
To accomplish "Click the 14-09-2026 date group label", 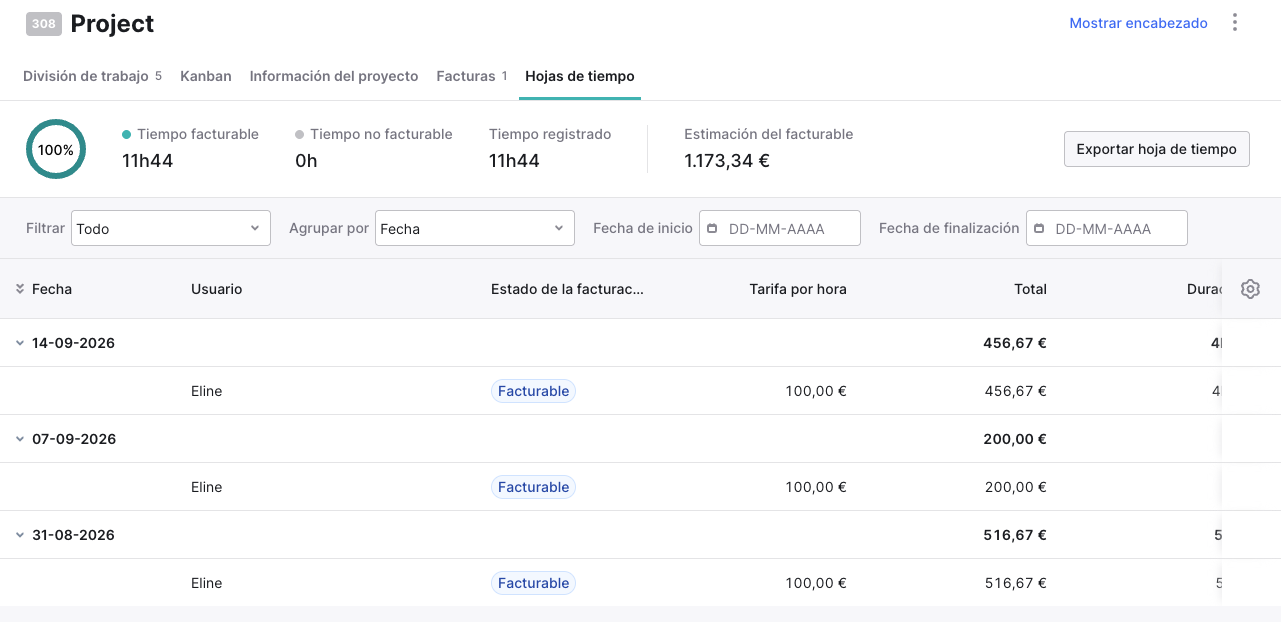I will pos(73,343).
